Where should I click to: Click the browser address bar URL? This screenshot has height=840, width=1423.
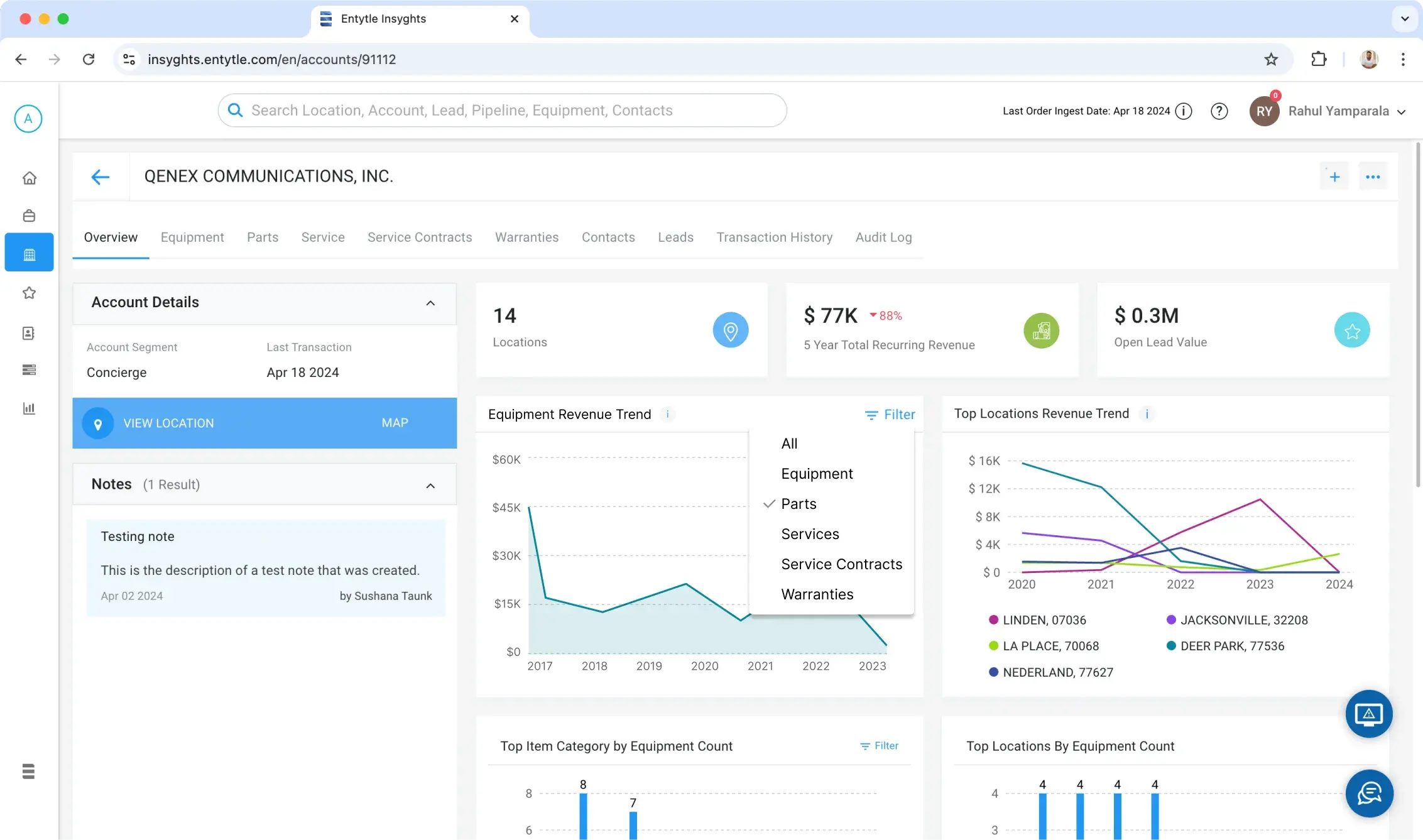point(271,60)
